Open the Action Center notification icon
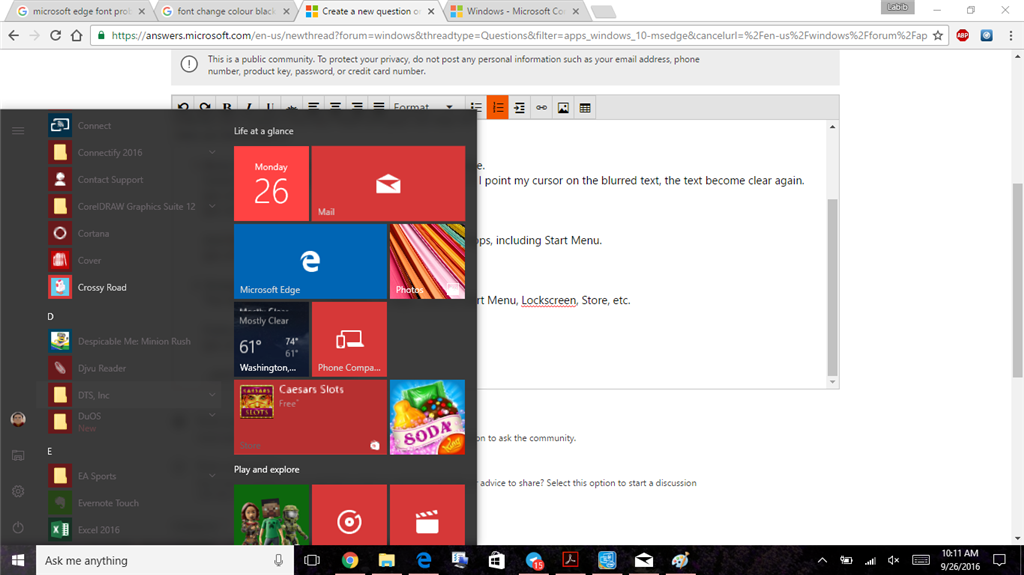 999,561
